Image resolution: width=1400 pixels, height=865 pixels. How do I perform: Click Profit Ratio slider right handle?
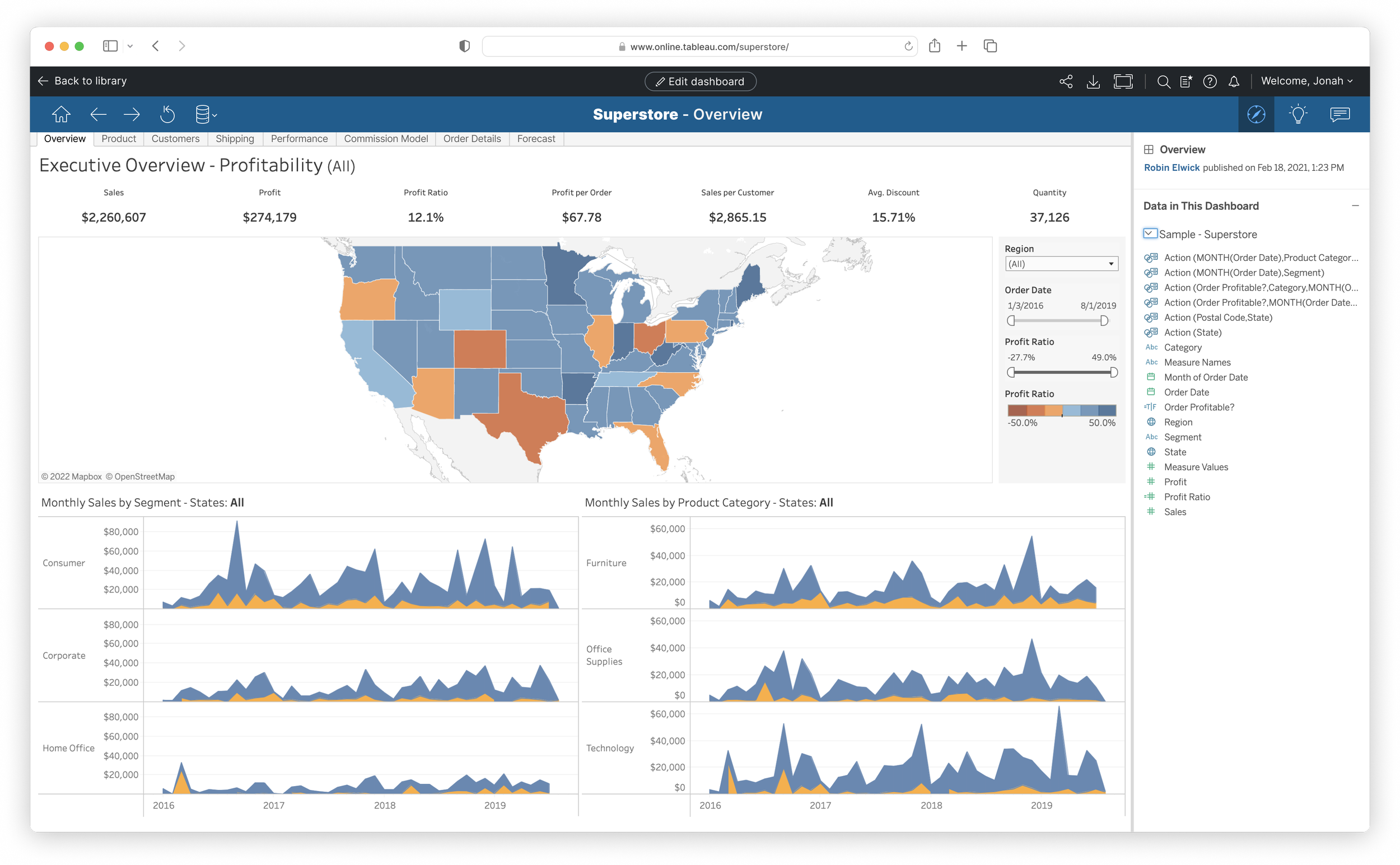pyautogui.click(x=1113, y=372)
